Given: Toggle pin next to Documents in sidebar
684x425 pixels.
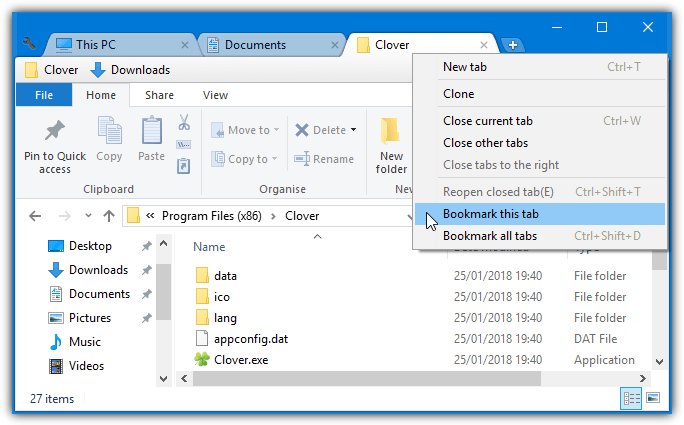Looking at the screenshot, I should point(147,294).
